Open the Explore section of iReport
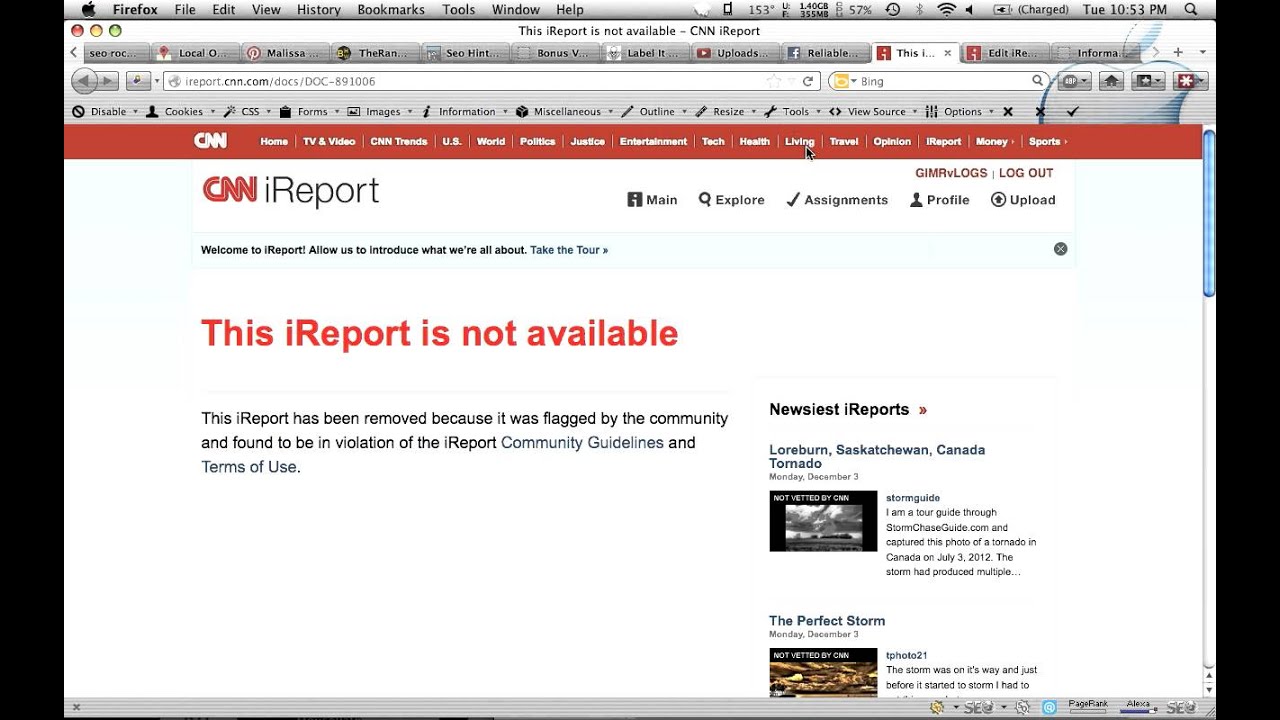1280x720 pixels. click(x=731, y=200)
